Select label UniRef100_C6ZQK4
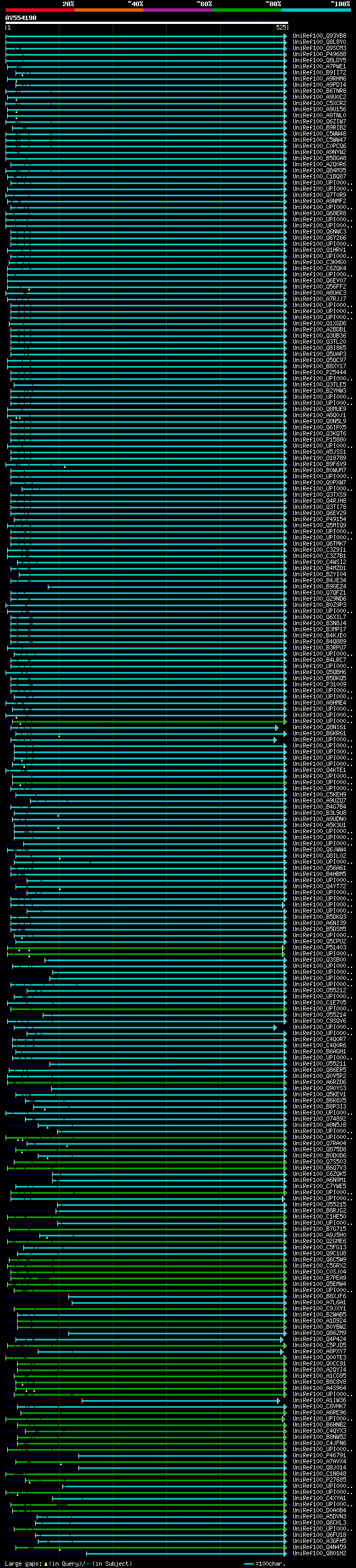 pyautogui.click(x=319, y=269)
